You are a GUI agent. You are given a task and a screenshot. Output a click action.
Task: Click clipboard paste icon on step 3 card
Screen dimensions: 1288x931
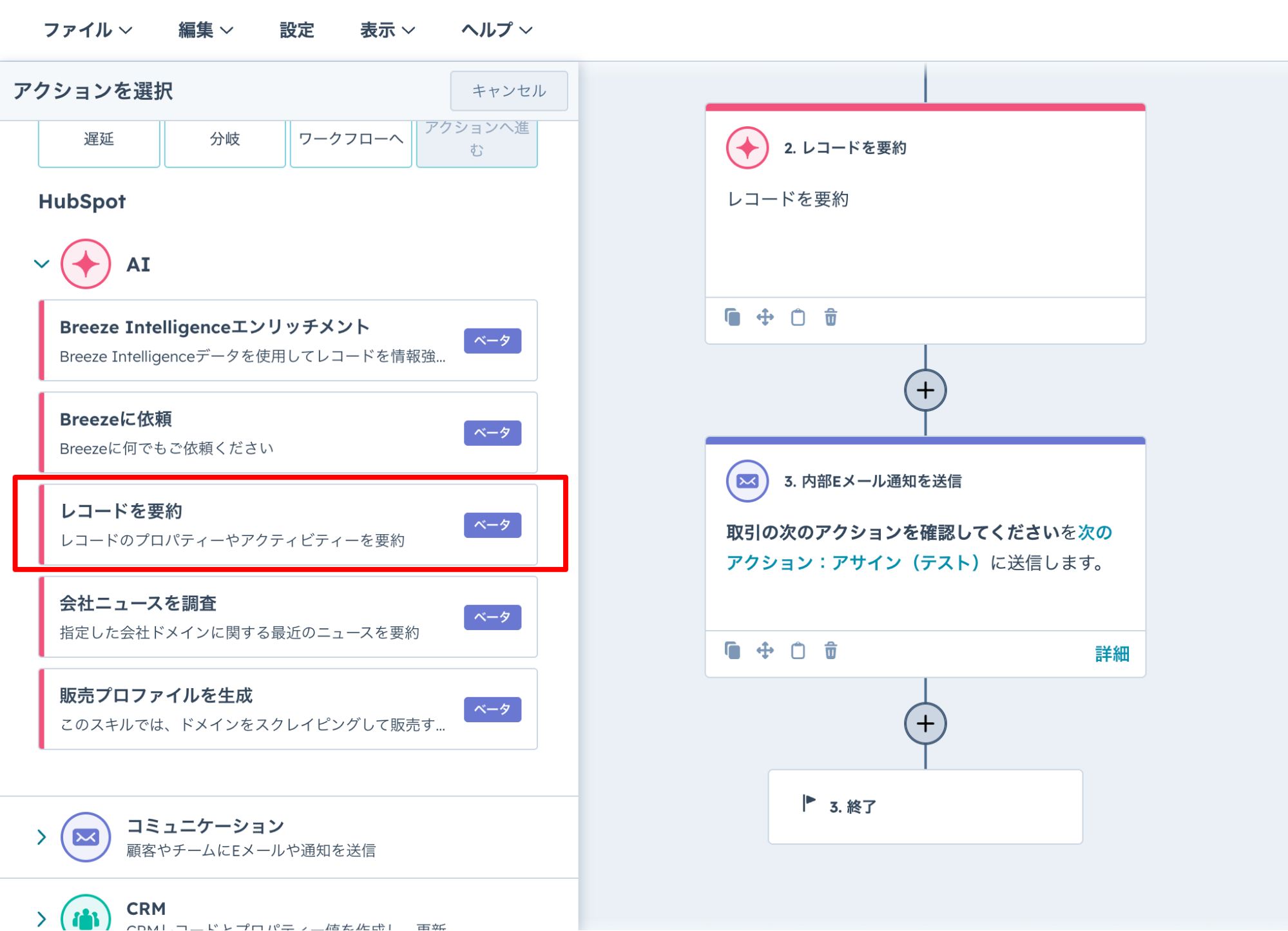pyautogui.click(x=798, y=650)
